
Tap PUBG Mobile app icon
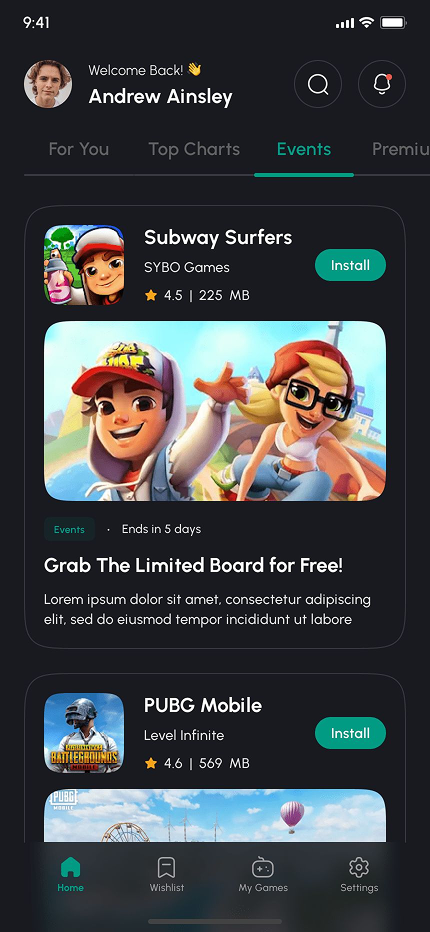coord(84,733)
